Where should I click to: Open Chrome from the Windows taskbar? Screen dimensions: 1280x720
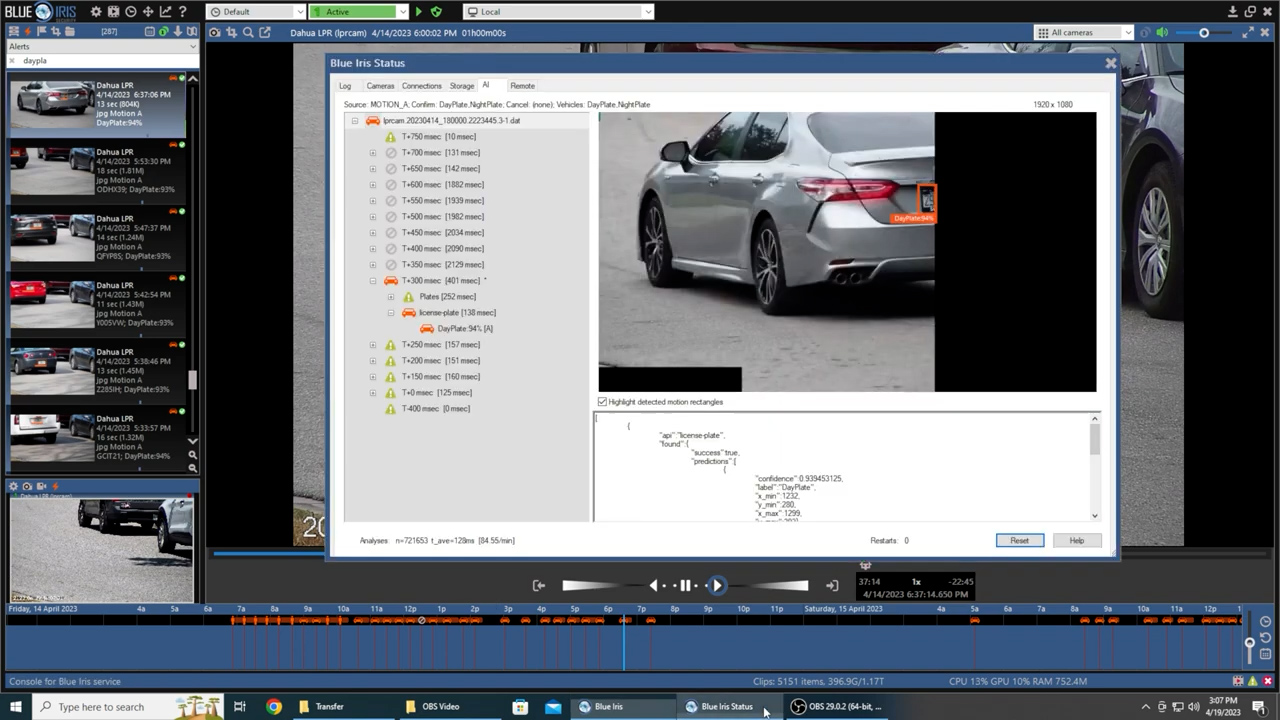pyautogui.click(x=274, y=706)
